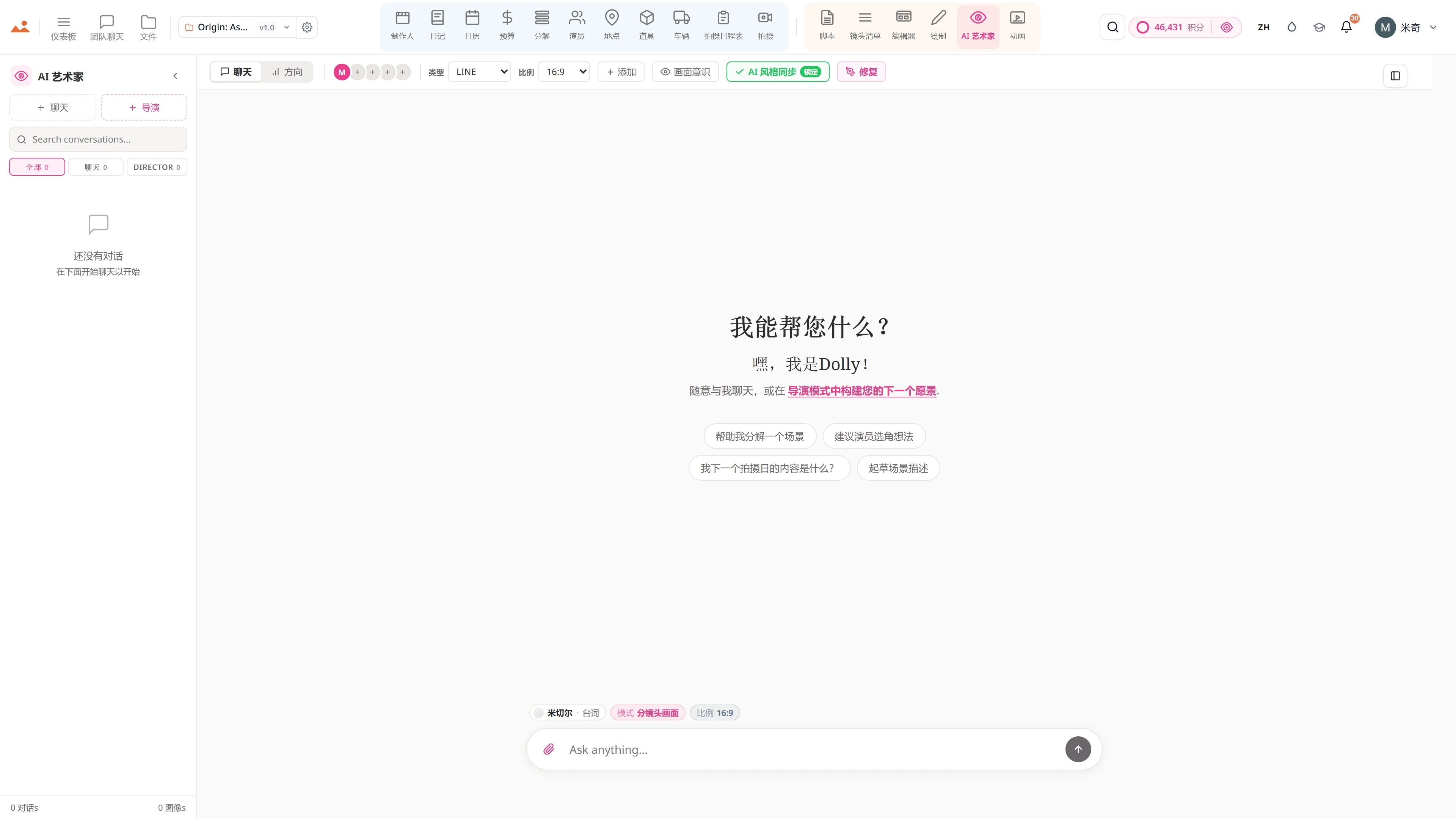This screenshot has height=819, width=1456.
Task: Switch to the 方向 direction tab
Action: (x=287, y=72)
